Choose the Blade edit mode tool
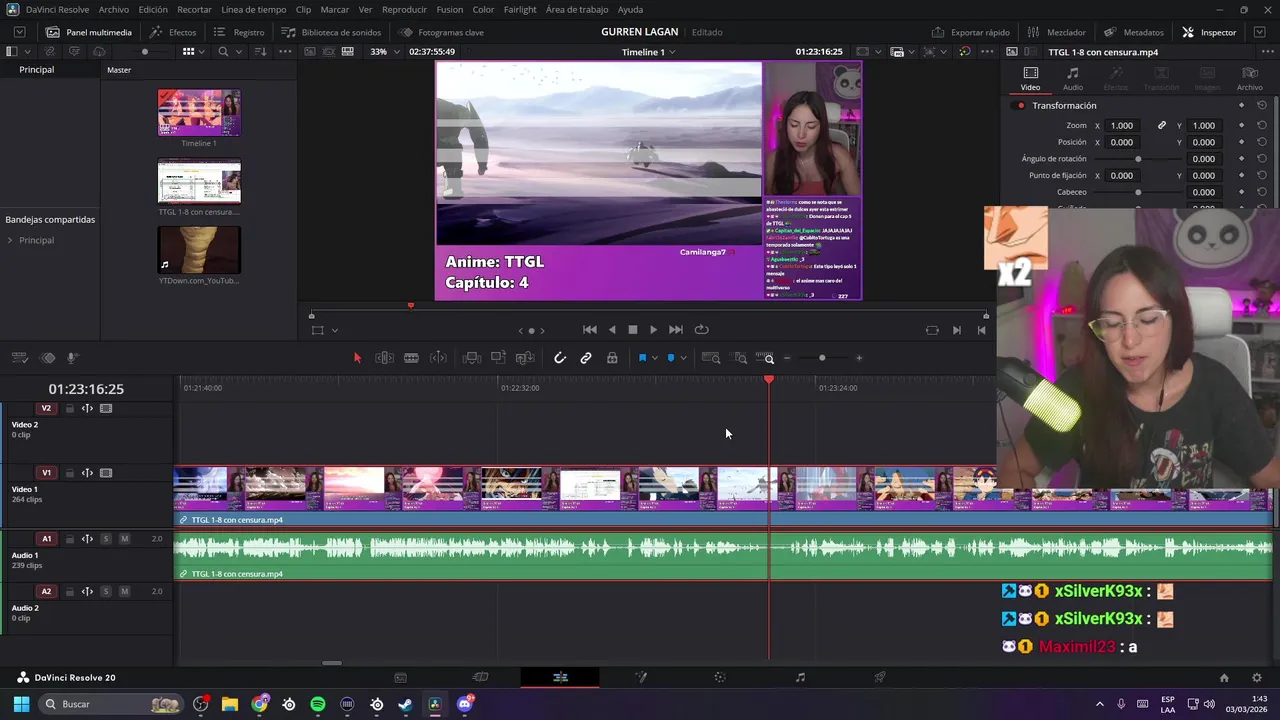The image size is (1280, 720). 411,358
